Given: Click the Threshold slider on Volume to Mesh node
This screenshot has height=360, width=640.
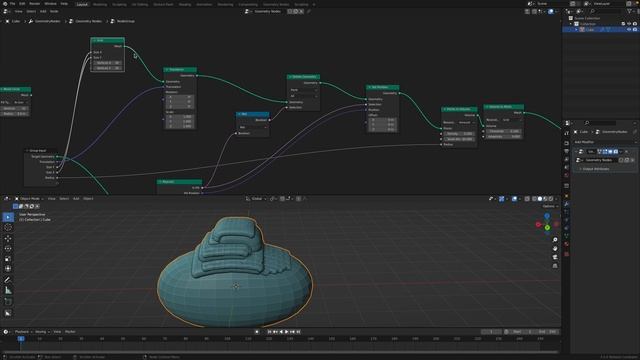Looking at the screenshot, I should 504,131.
